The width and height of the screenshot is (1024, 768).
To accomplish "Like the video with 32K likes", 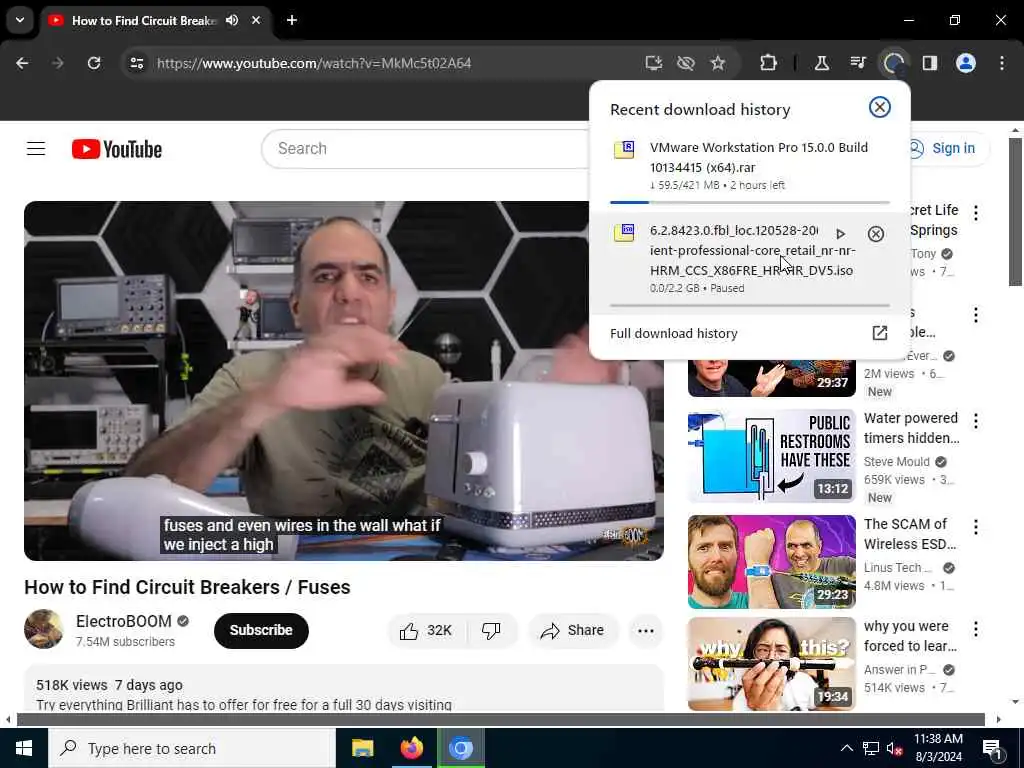I will pos(425,630).
